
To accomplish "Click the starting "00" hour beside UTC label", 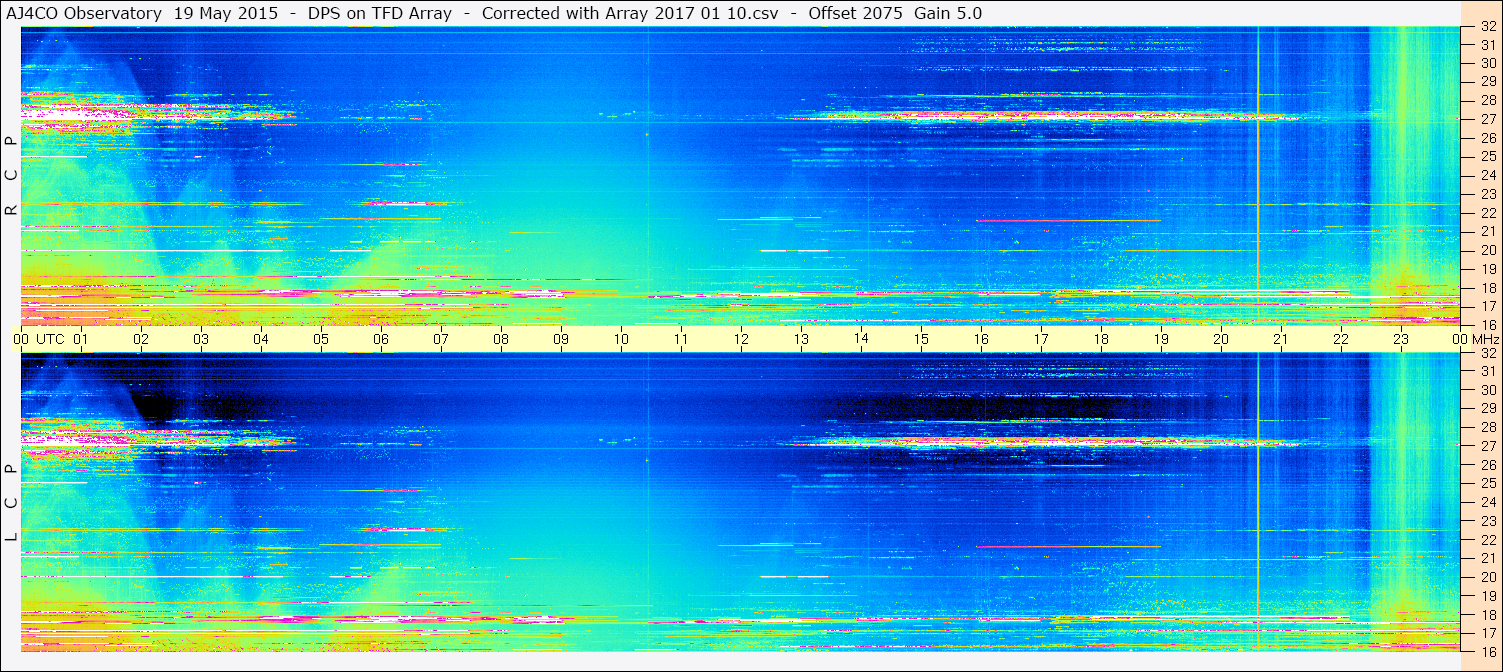I will [21, 339].
